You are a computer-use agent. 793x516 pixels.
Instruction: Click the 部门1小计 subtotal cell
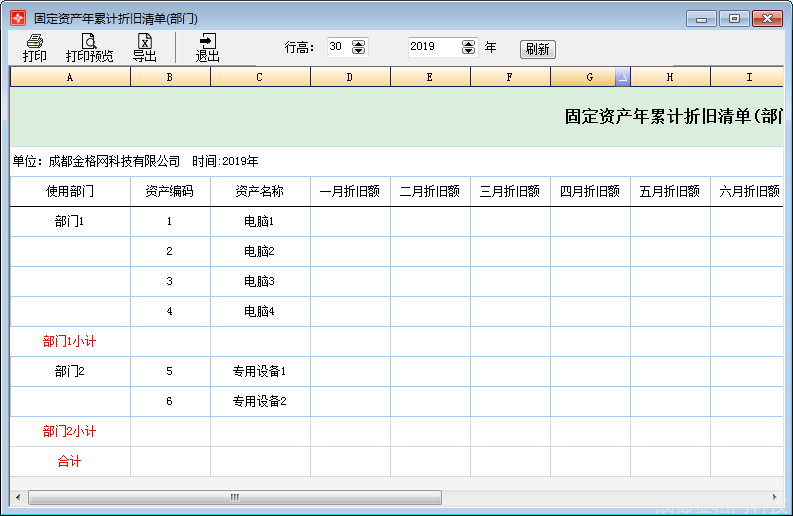tap(70, 342)
